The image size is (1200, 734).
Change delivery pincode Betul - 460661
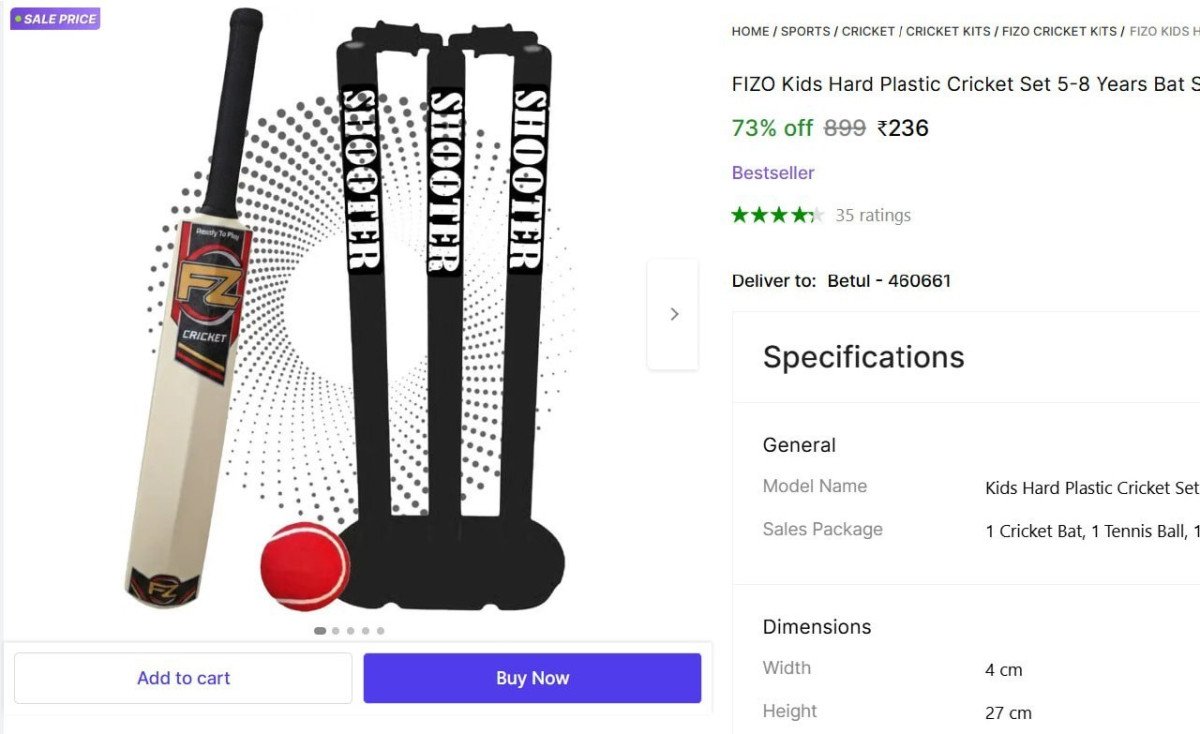(x=889, y=281)
